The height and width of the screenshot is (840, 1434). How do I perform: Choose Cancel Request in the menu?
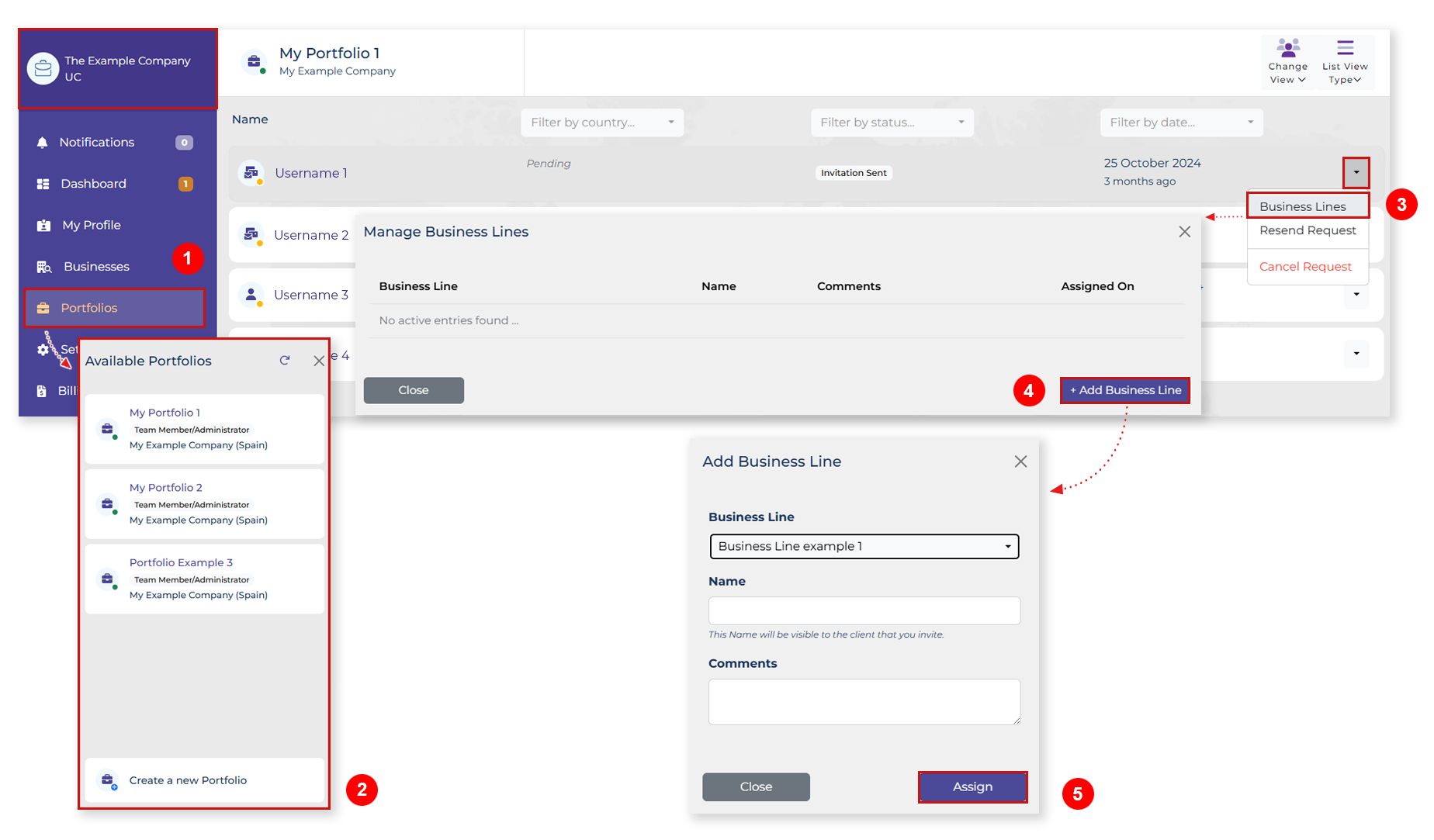1305,266
